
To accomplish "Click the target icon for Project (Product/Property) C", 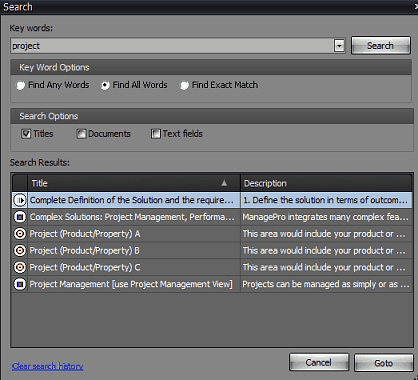I will click(x=20, y=267).
